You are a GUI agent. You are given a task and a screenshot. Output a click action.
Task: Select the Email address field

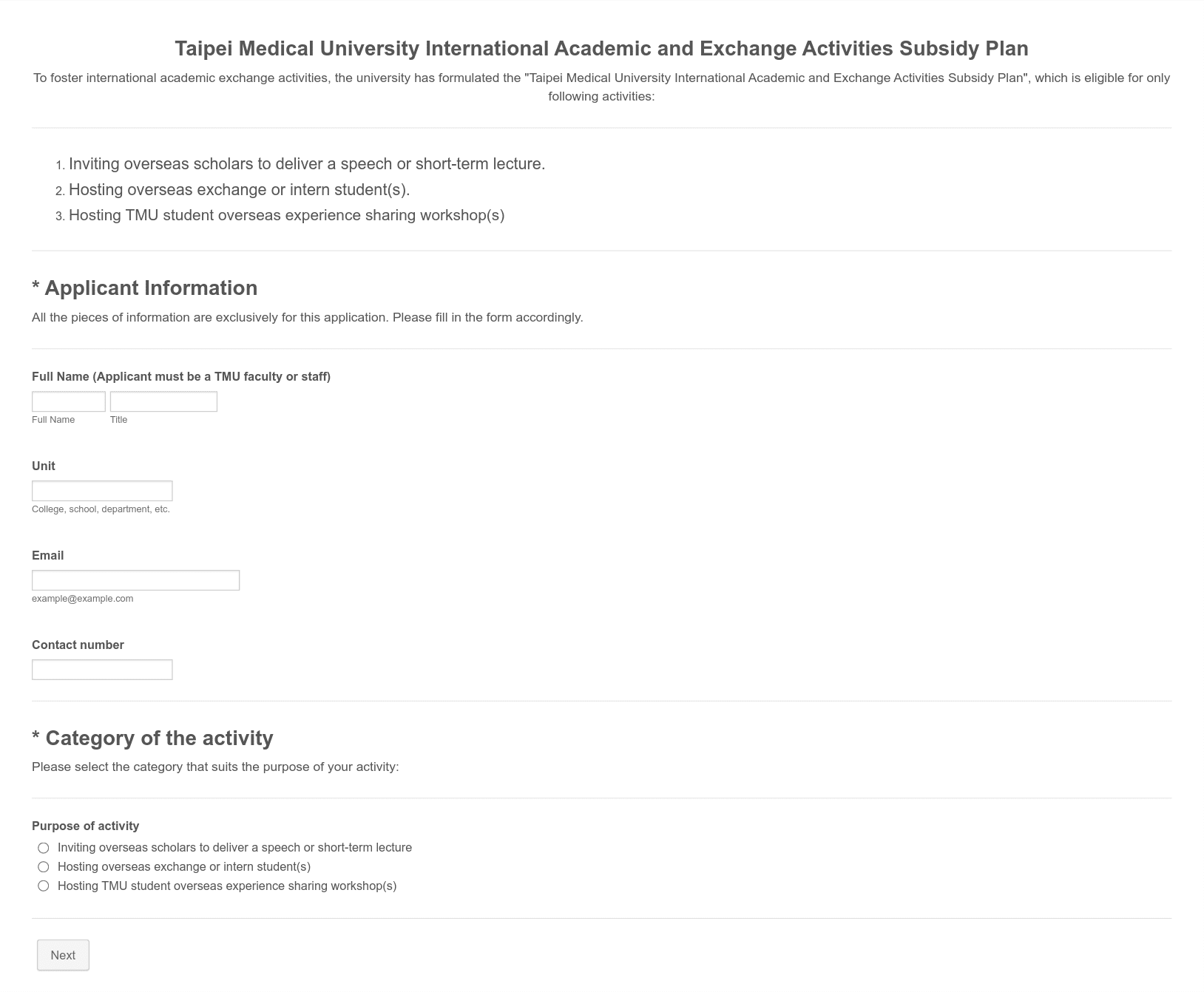coord(135,580)
